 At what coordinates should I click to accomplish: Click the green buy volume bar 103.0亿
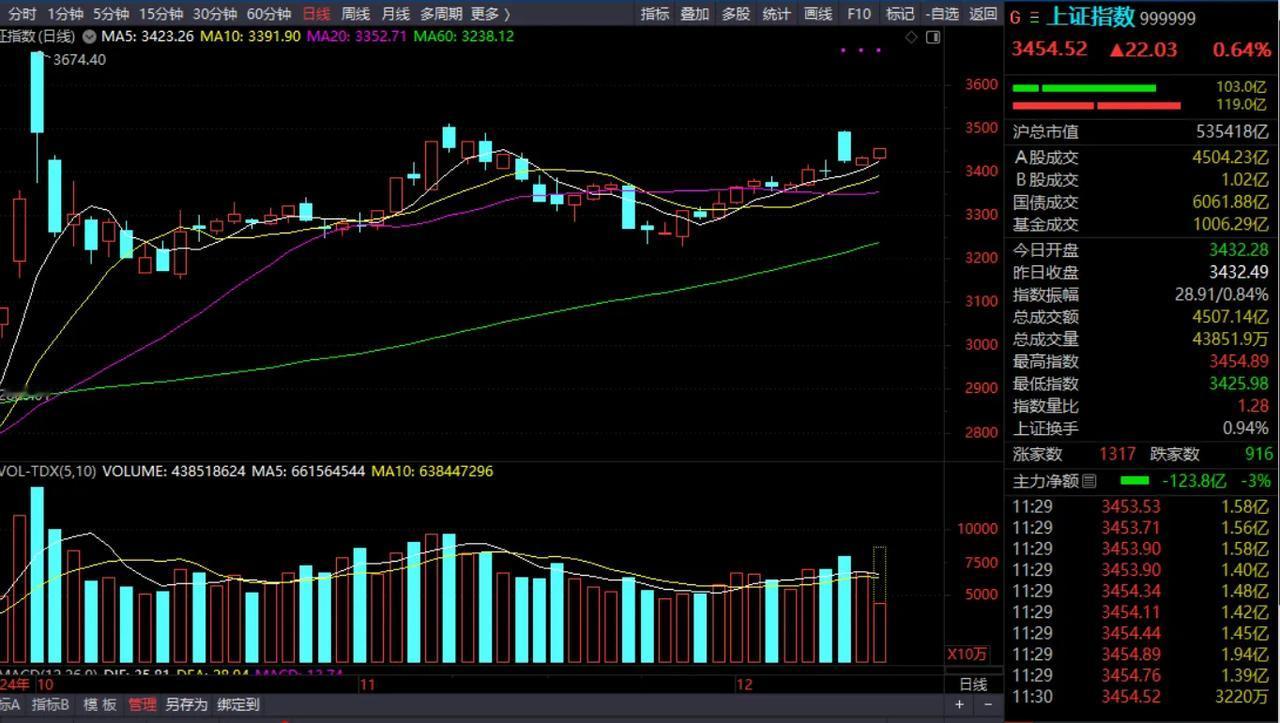click(x=1085, y=88)
